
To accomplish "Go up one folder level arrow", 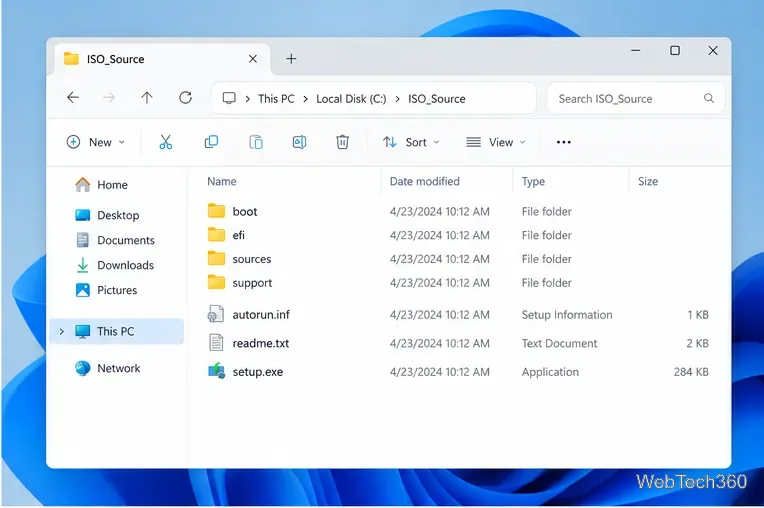I will (x=147, y=98).
